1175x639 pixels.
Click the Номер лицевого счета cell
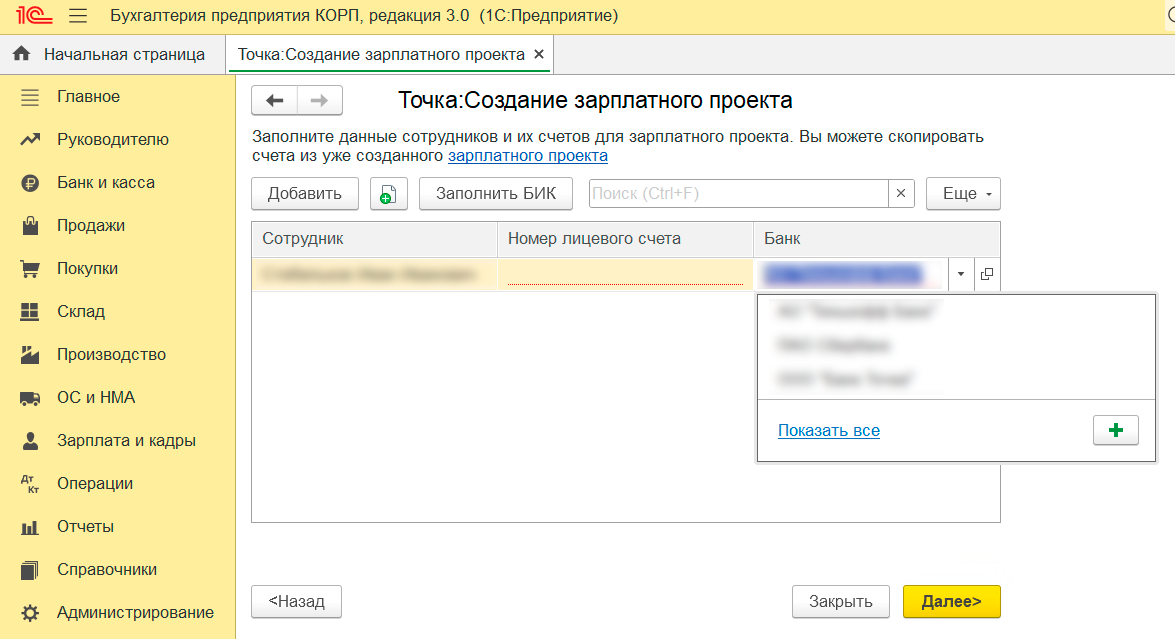(624, 274)
